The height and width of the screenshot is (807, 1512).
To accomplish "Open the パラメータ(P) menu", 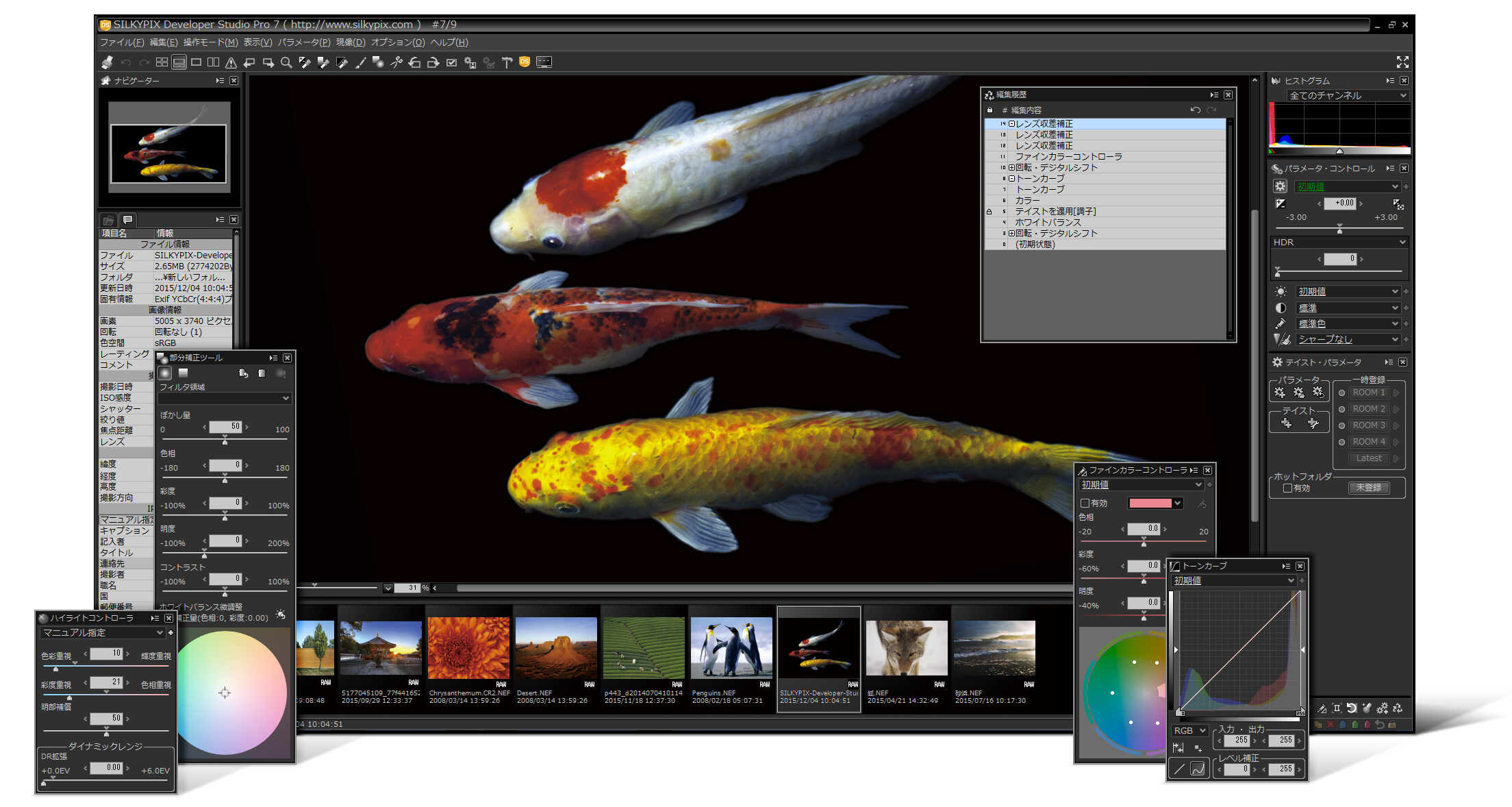I will pyautogui.click(x=303, y=42).
